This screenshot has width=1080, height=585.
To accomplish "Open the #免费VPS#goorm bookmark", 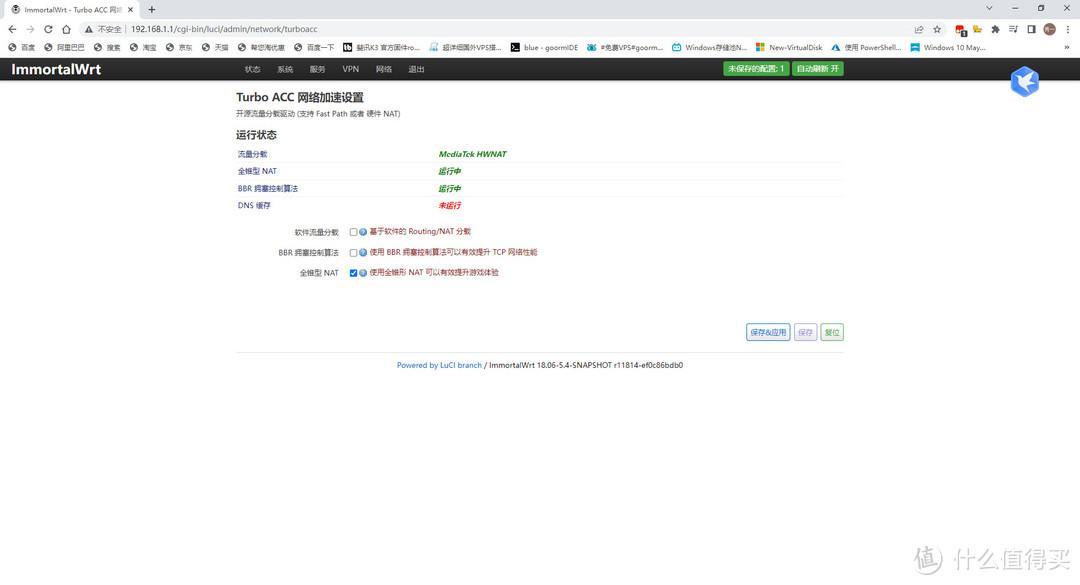I will pos(625,48).
